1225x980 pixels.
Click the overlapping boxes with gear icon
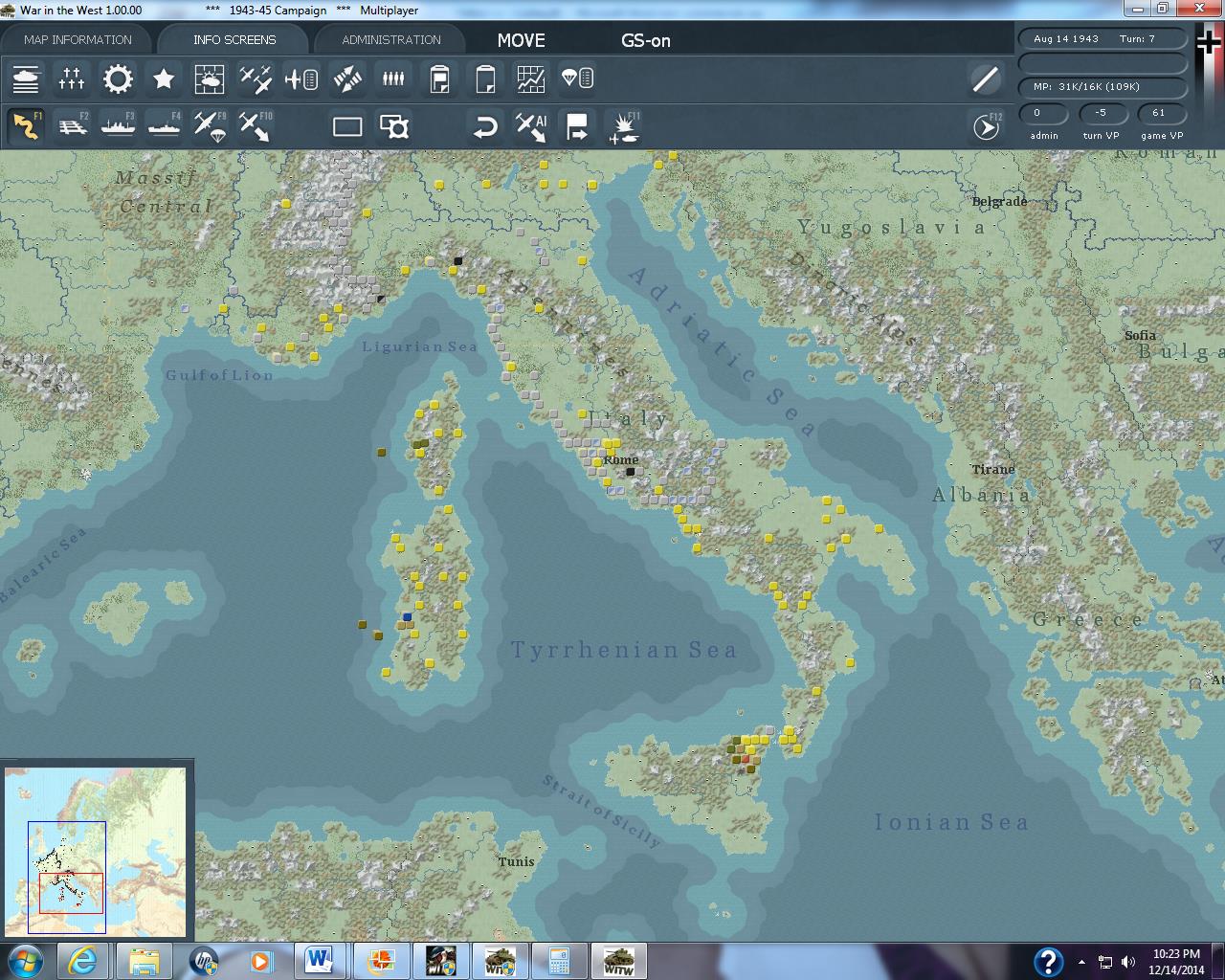pyautogui.click(x=393, y=126)
